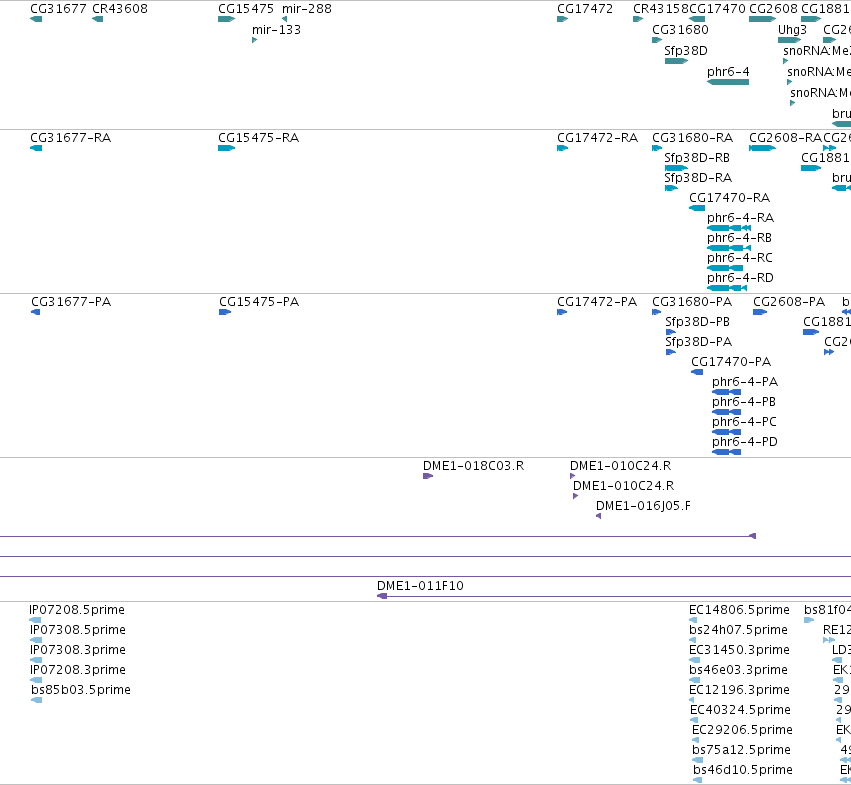Click the CG17472 gene label
Viewport: 851px width, 785px height.
585,9
